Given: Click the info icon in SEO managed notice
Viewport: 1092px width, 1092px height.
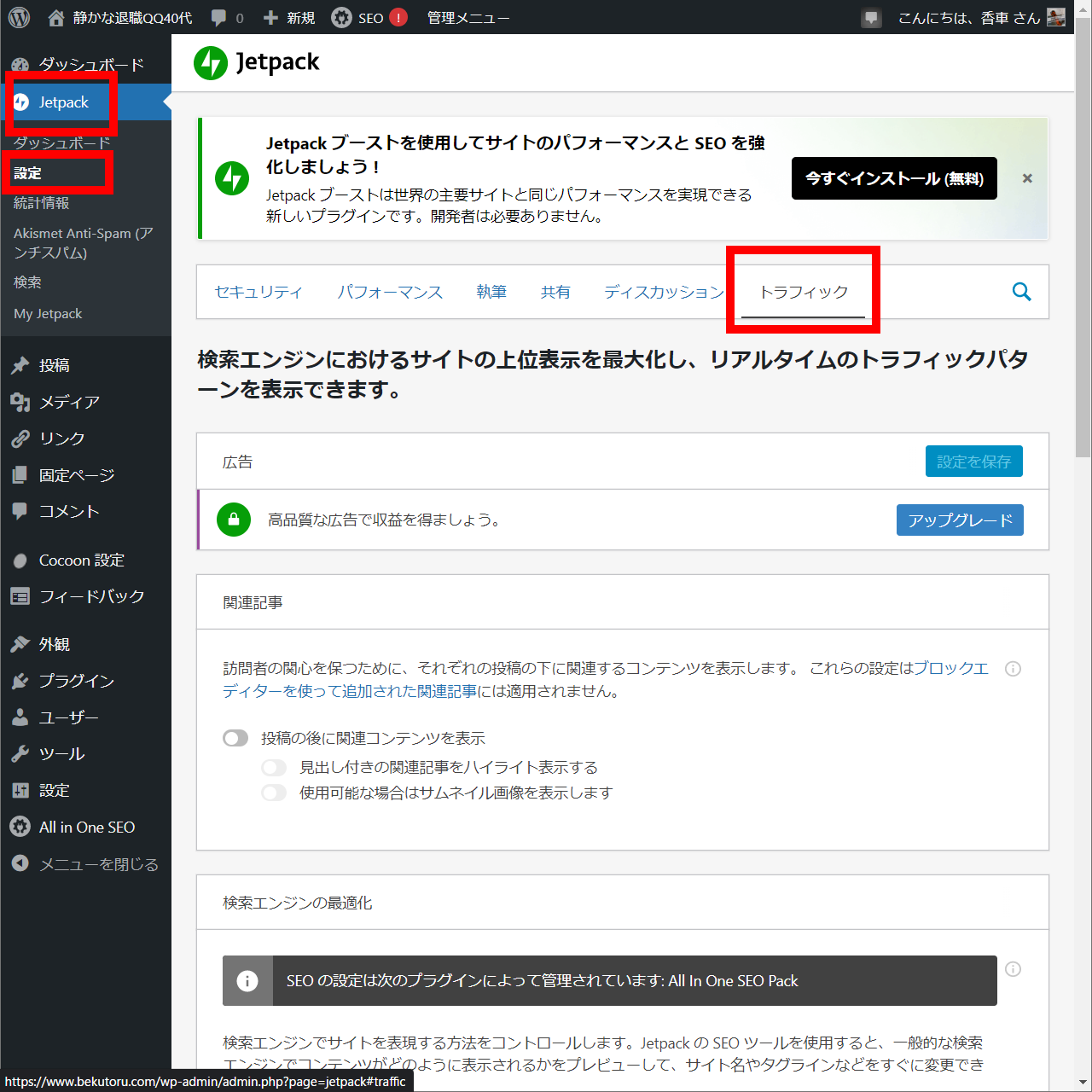Looking at the screenshot, I should (x=247, y=981).
